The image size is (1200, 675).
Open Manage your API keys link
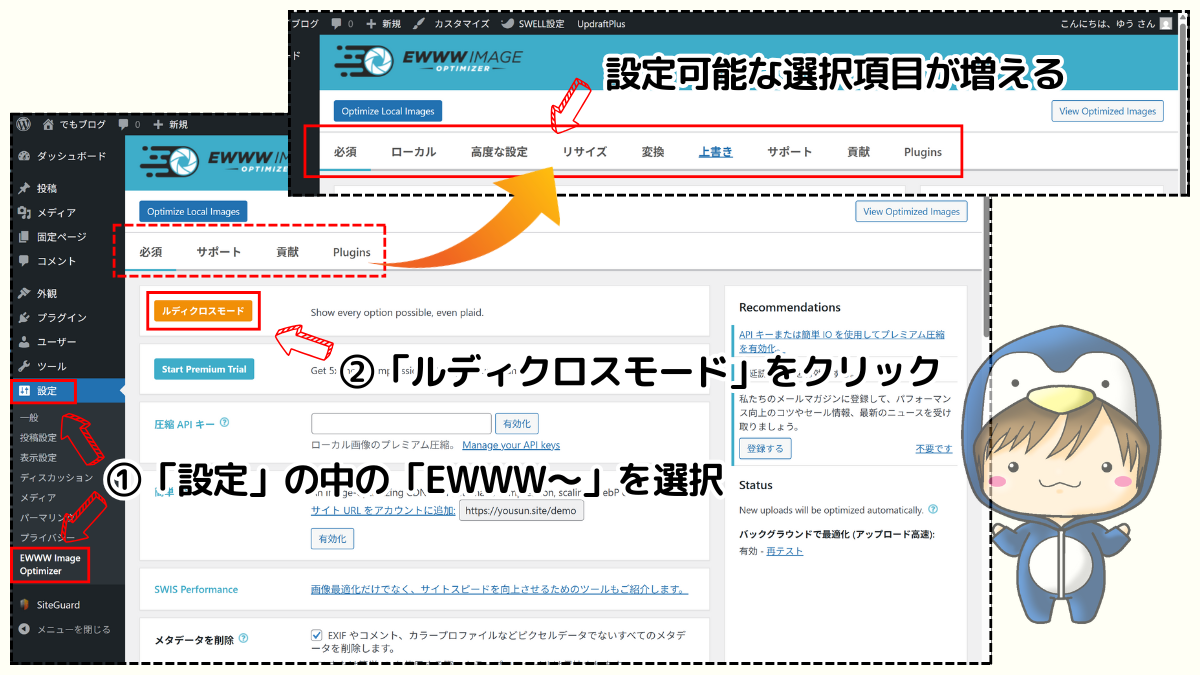(510, 444)
